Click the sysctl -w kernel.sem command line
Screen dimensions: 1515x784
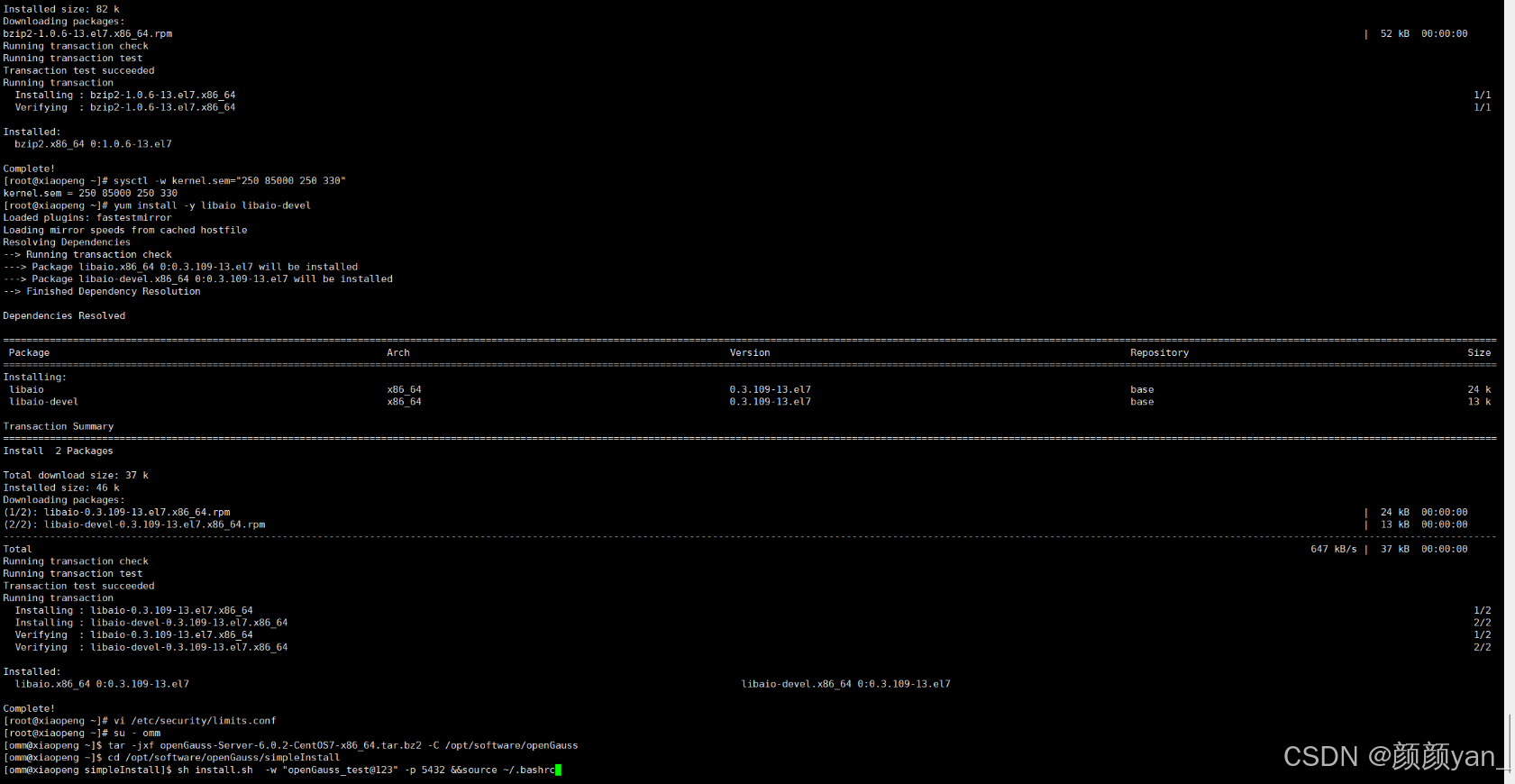(175, 181)
